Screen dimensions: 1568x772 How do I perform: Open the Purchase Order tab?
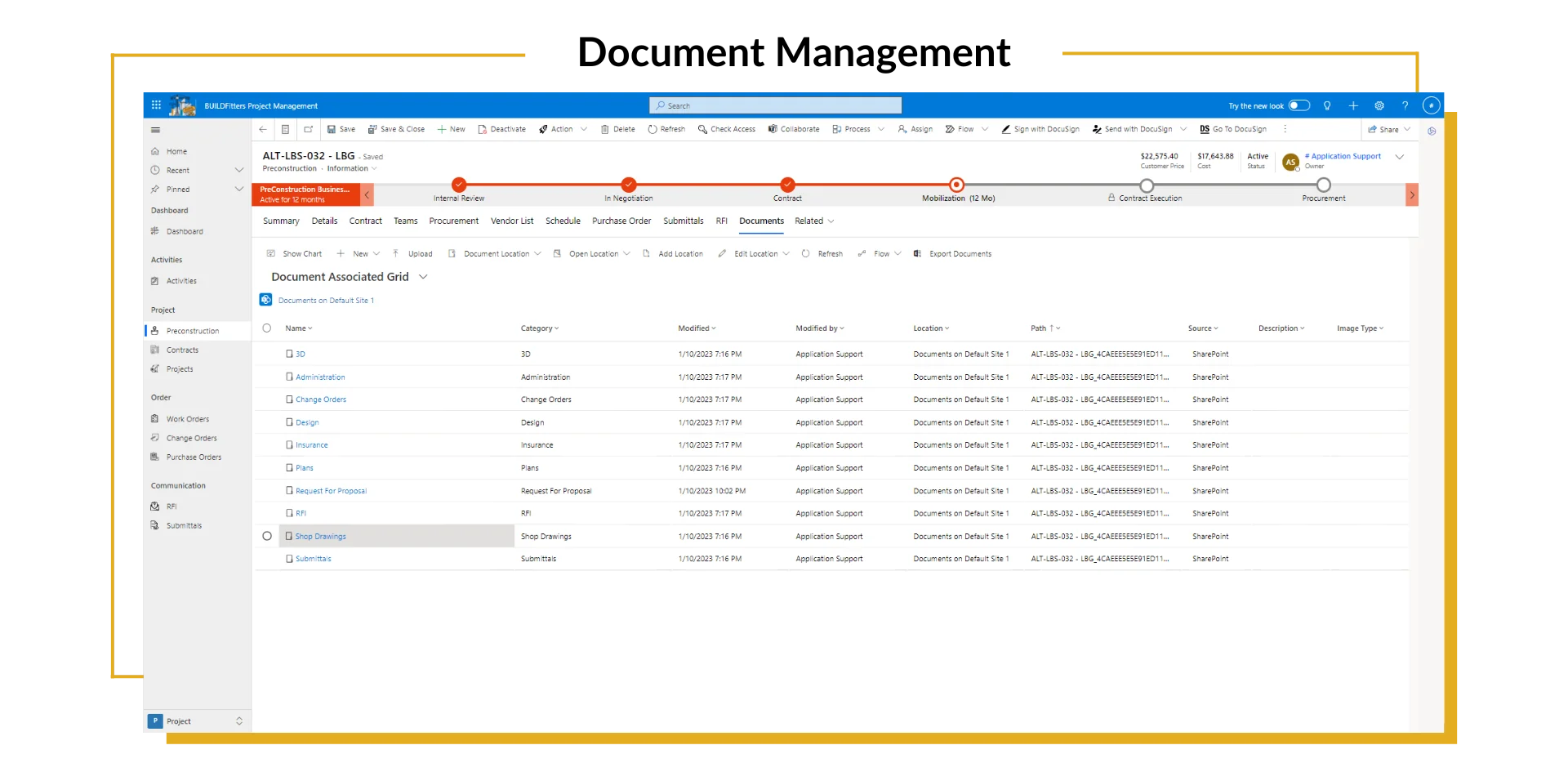click(621, 221)
